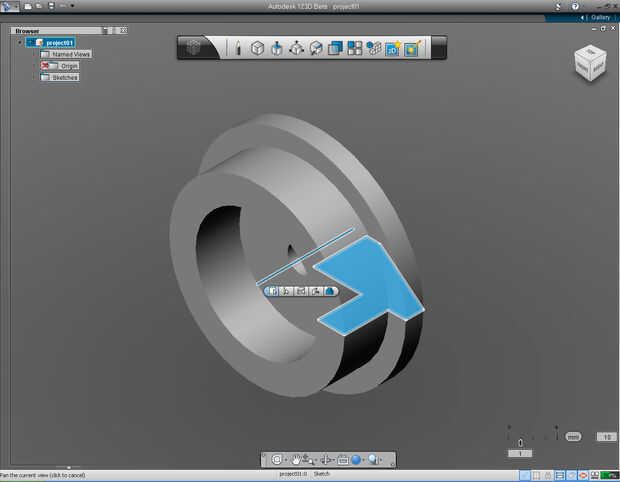Screen dimensions: 620x482
Task: Click the magnifier sphere icon in navigation bar
Action: [x=373, y=459]
